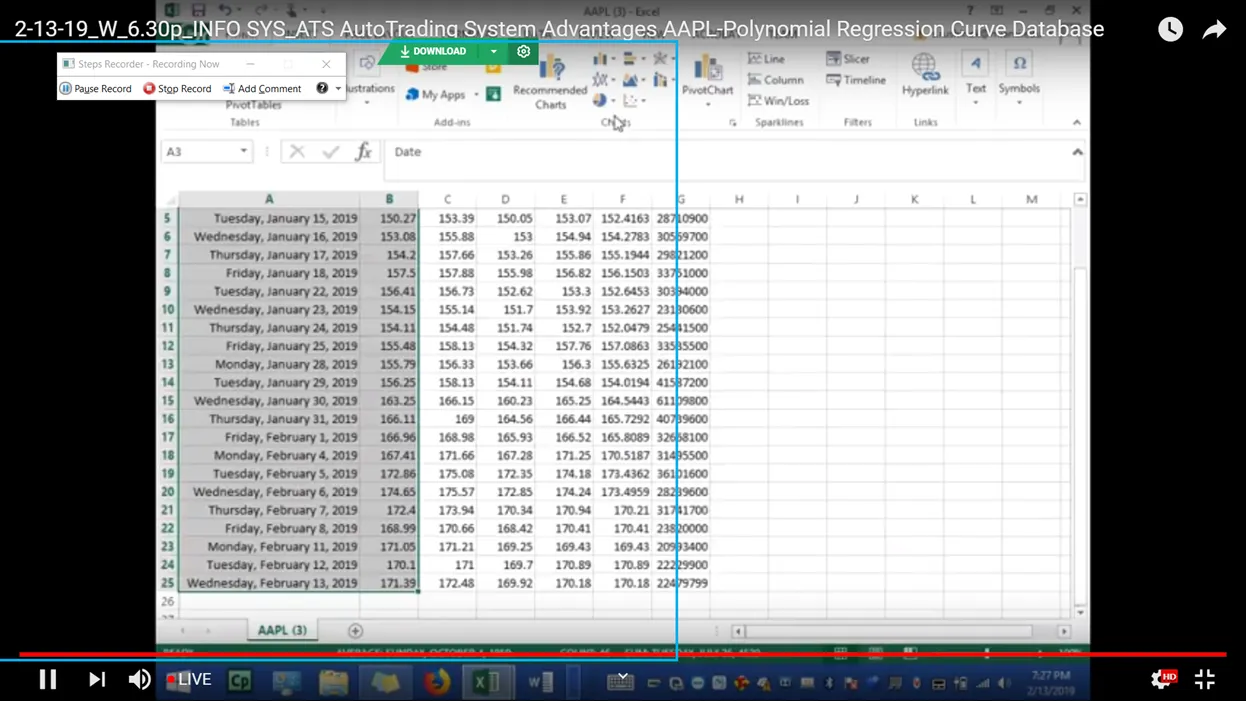Select column H header
Image resolution: width=1246 pixels, height=701 pixels.
tap(739, 199)
